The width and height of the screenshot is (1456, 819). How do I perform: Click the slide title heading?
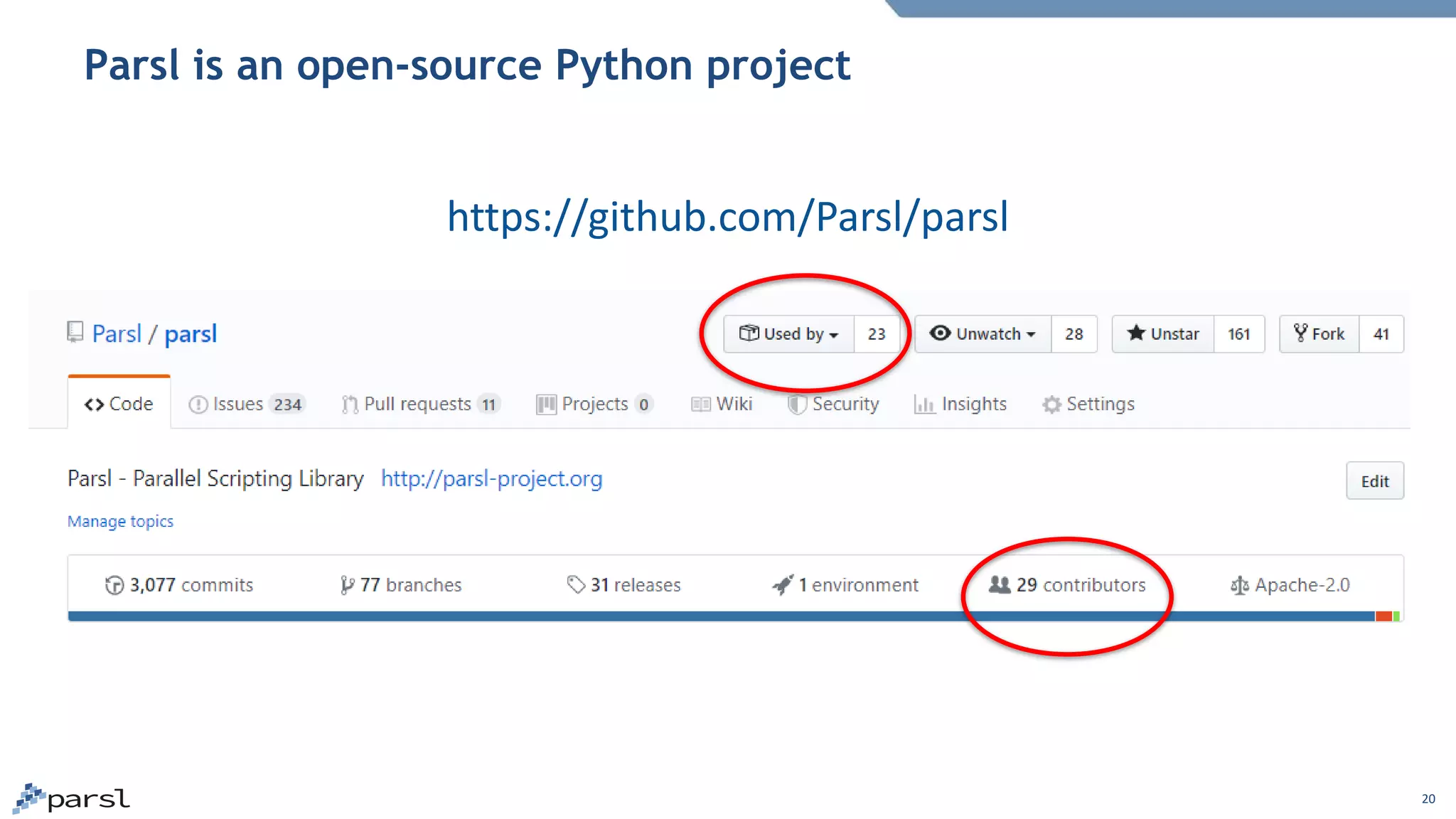tap(467, 66)
